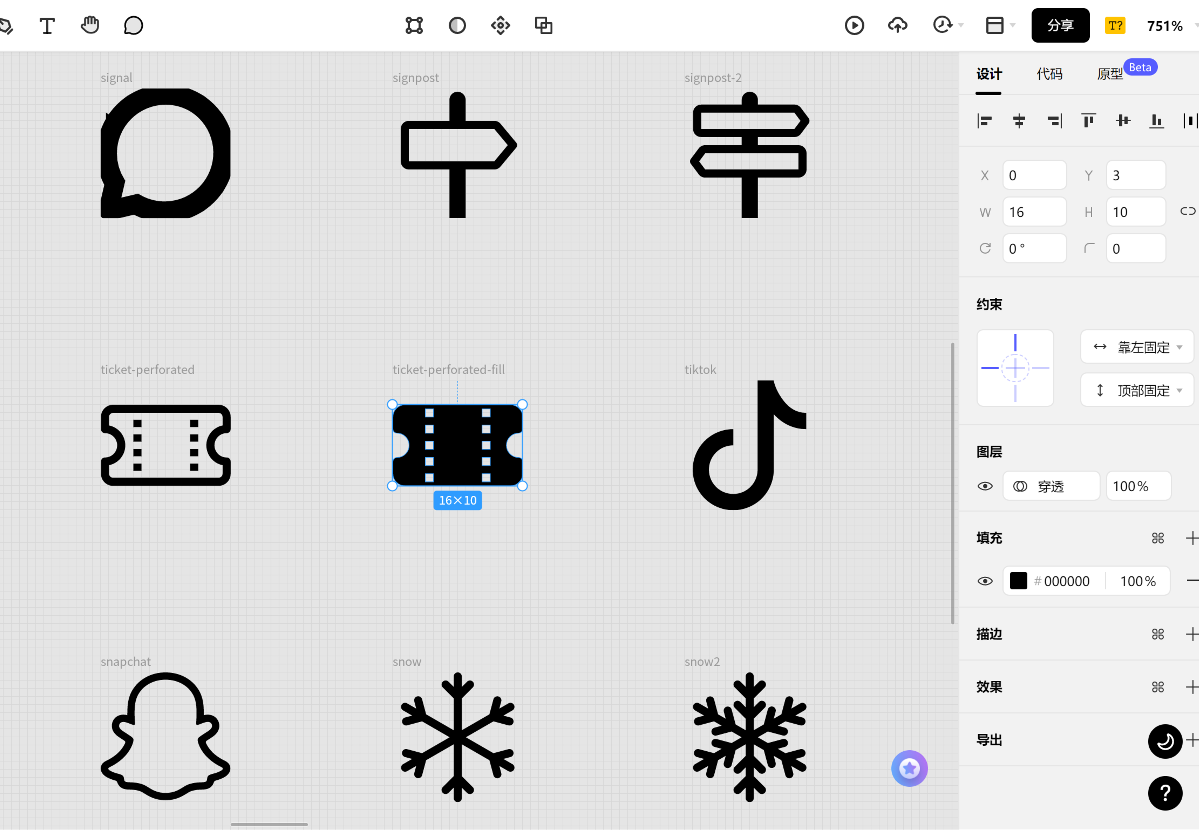Click the canvas vertical scrollbar
Viewport: 1199px width, 830px height.
click(953, 483)
